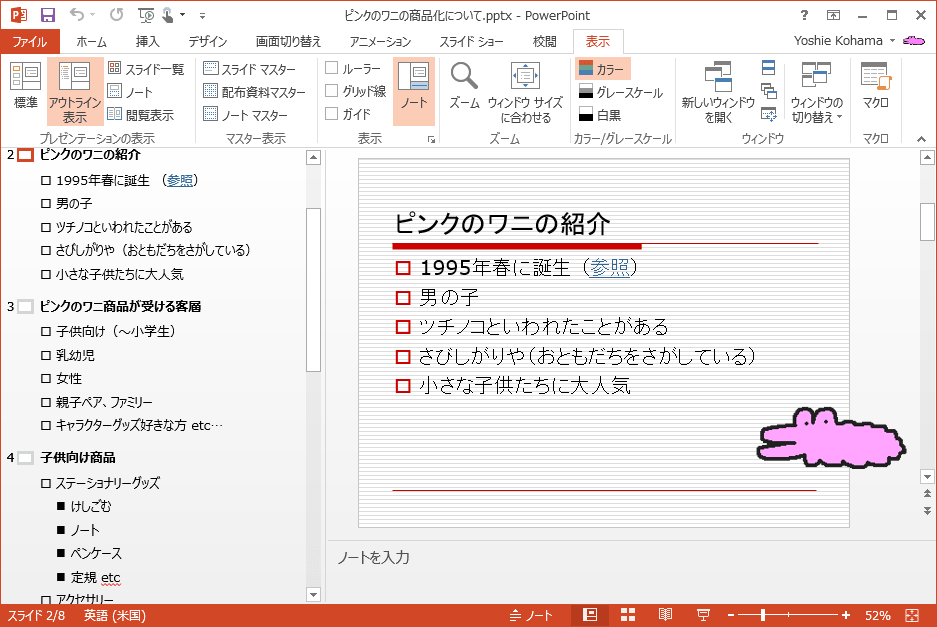
Task: Switch to the ホーム tab
Action: pyautogui.click(x=91, y=41)
